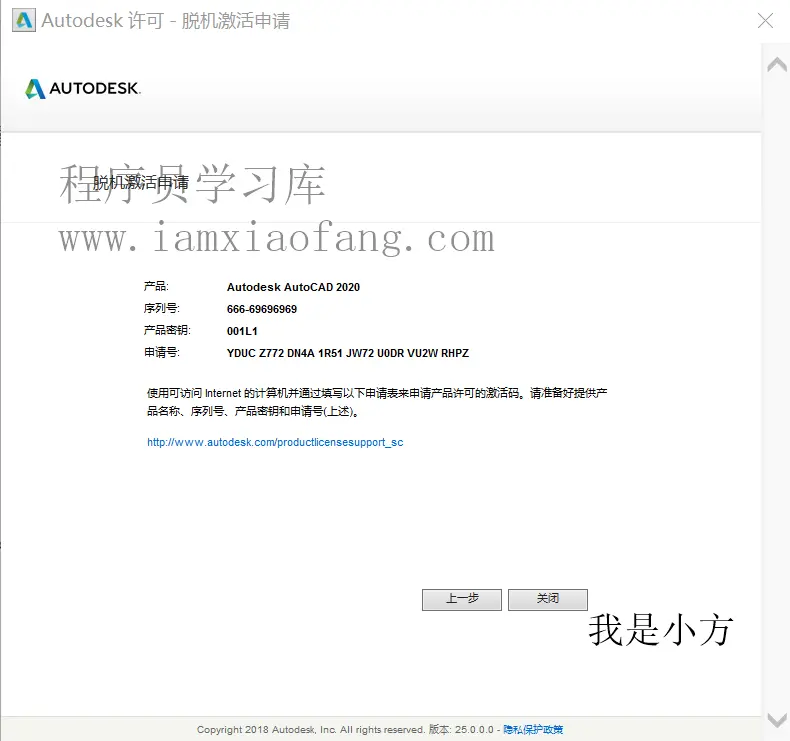
Task: Click the 产品 label
Action: point(156,286)
